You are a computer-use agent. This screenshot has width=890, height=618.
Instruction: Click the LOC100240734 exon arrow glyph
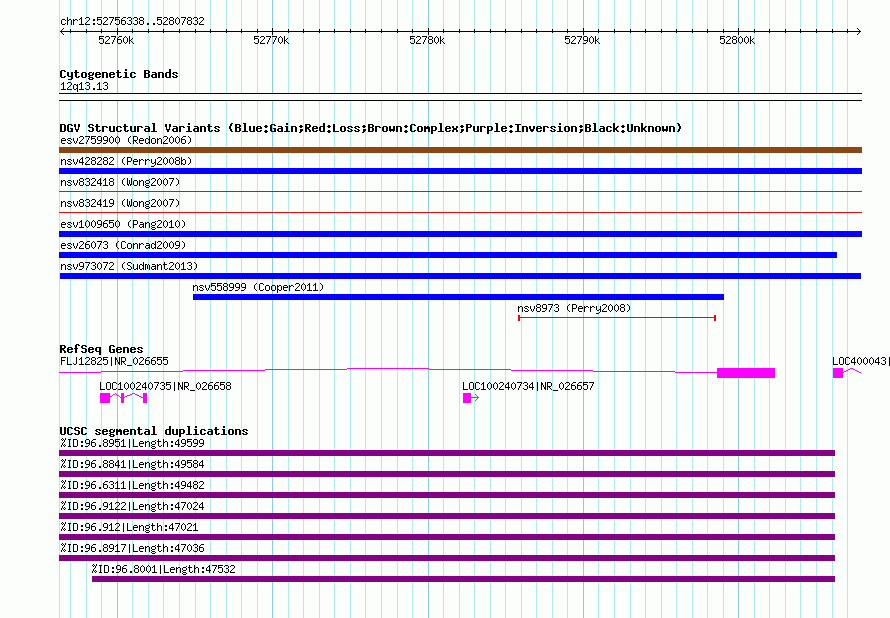coord(471,398)
